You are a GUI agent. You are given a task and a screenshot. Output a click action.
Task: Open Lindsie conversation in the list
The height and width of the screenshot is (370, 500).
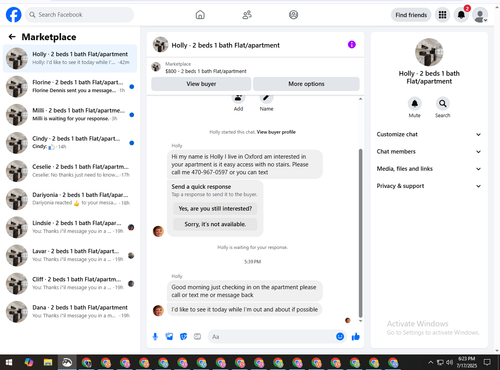[x=70, y=227]
